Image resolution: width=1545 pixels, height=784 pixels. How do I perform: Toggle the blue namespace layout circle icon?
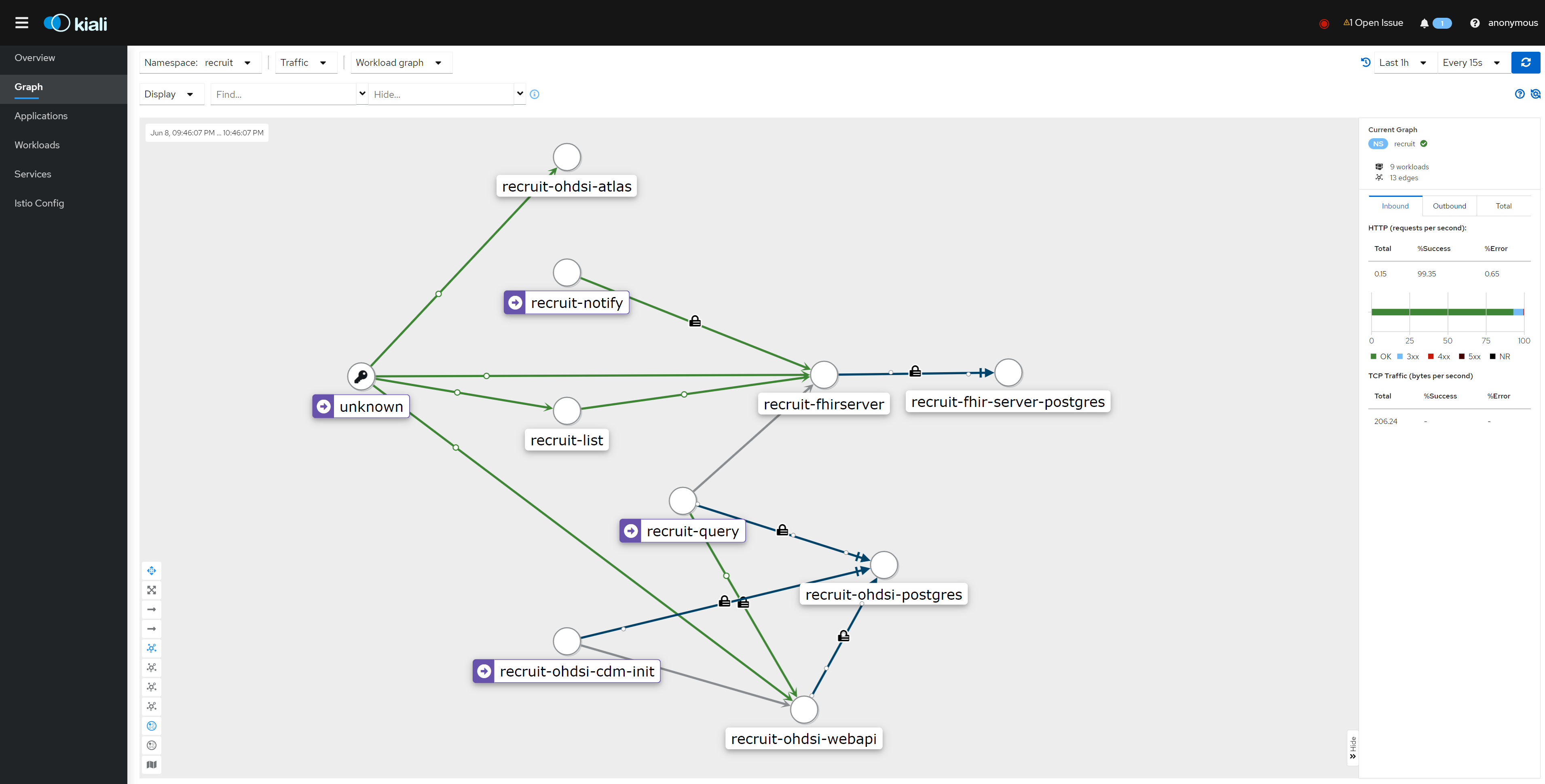tap(152, 726)
